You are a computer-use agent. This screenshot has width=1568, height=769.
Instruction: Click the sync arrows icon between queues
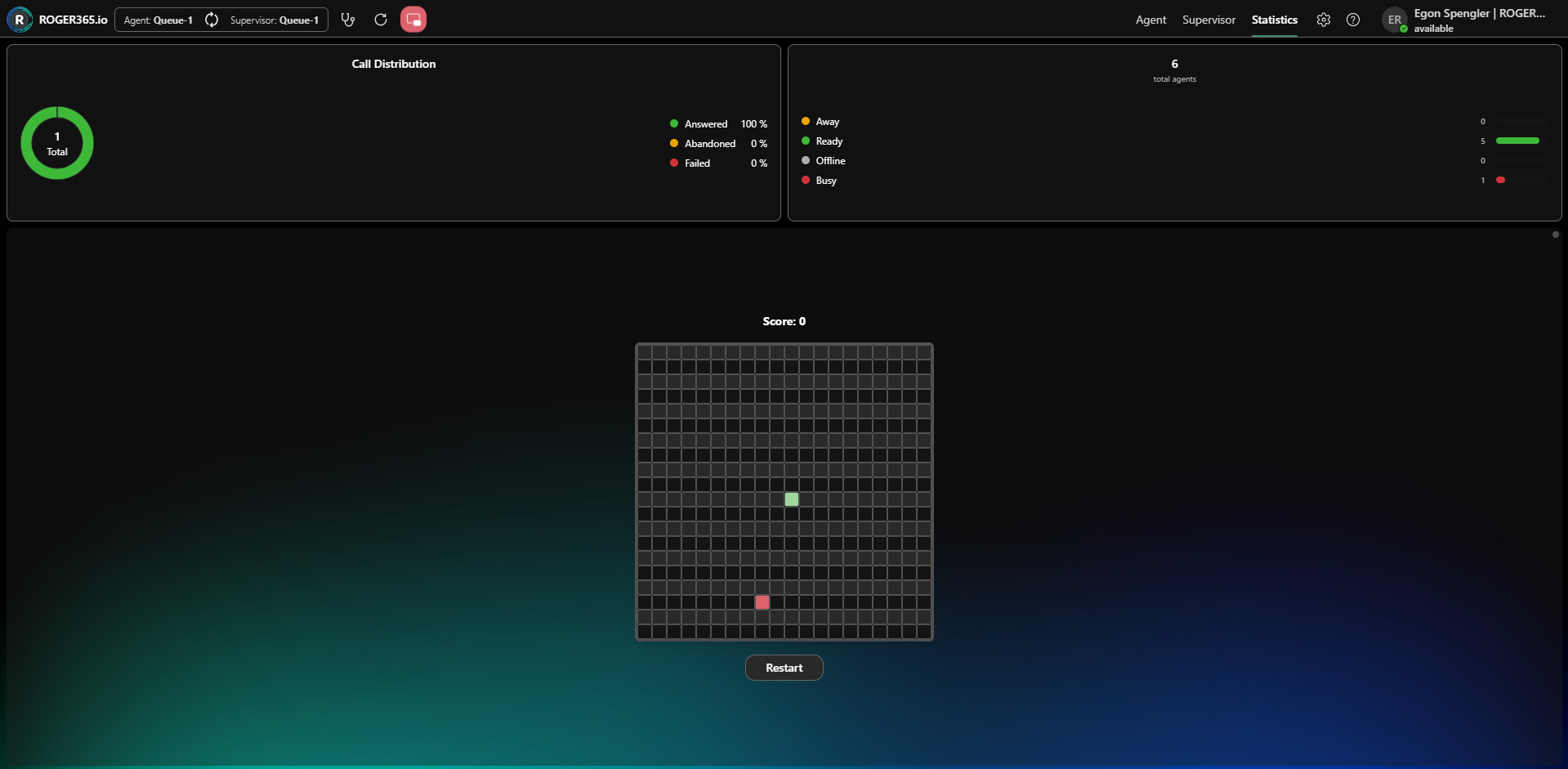point(212,20)
